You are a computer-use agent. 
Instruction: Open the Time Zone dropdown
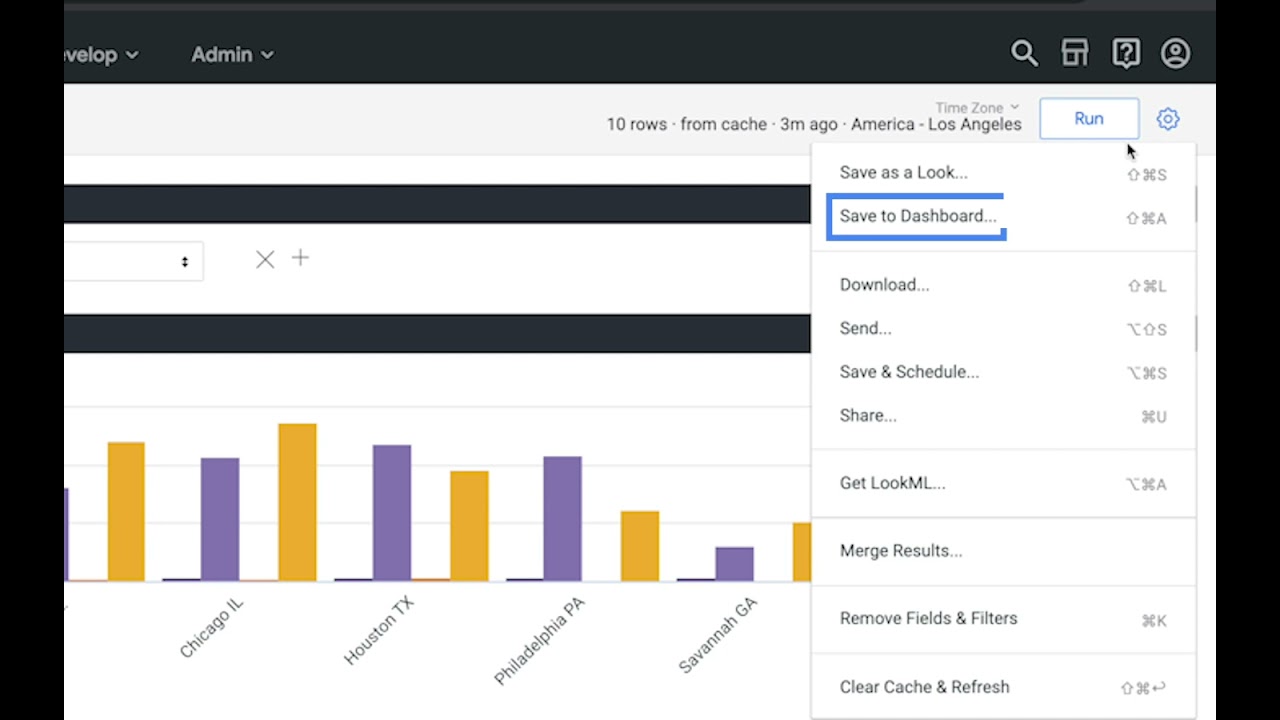pos(977,107)
